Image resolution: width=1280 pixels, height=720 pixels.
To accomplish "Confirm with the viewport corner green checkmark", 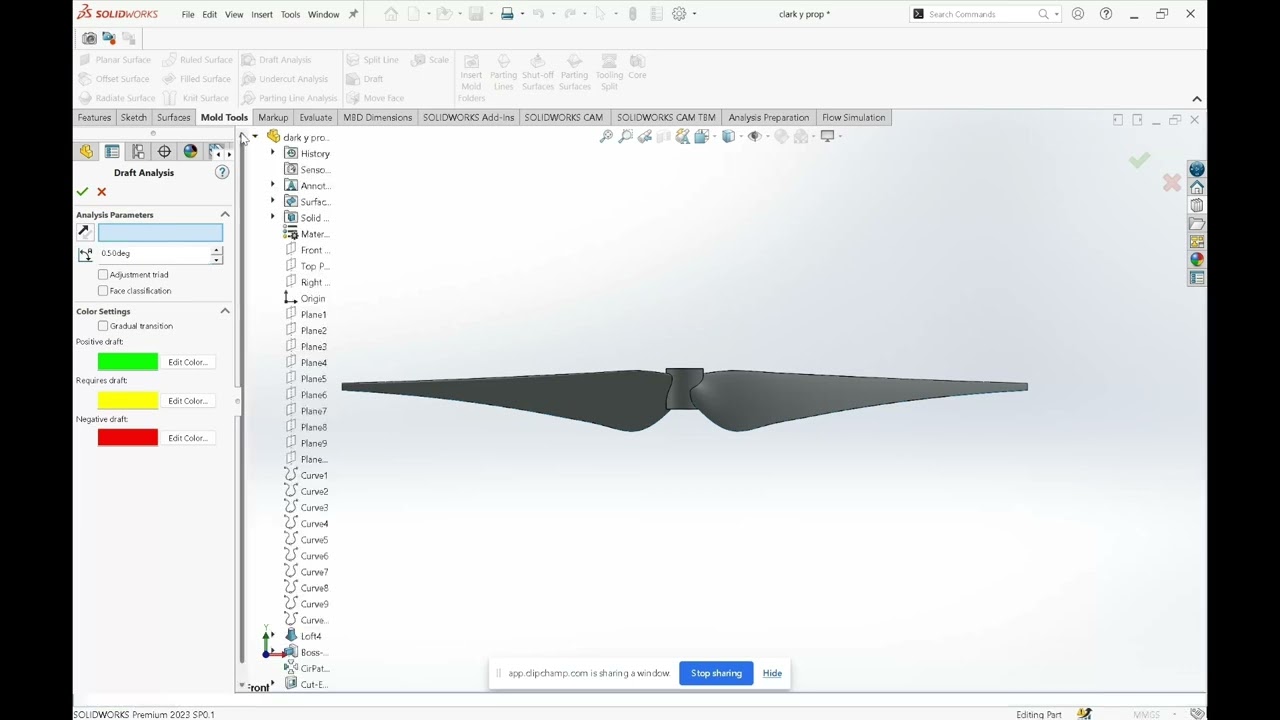I will (1139, 160).
